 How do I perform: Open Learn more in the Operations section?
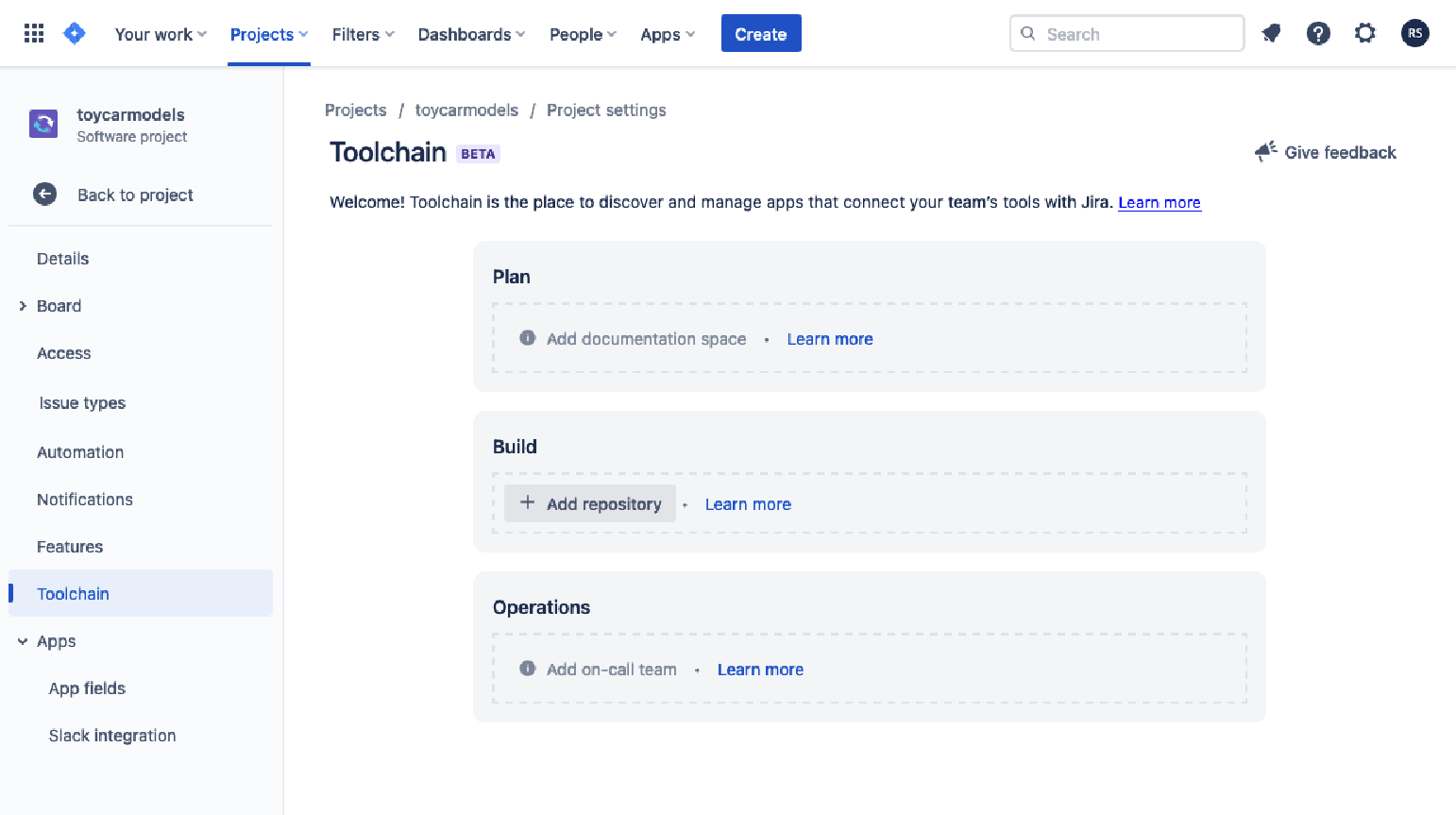[760, 670]
